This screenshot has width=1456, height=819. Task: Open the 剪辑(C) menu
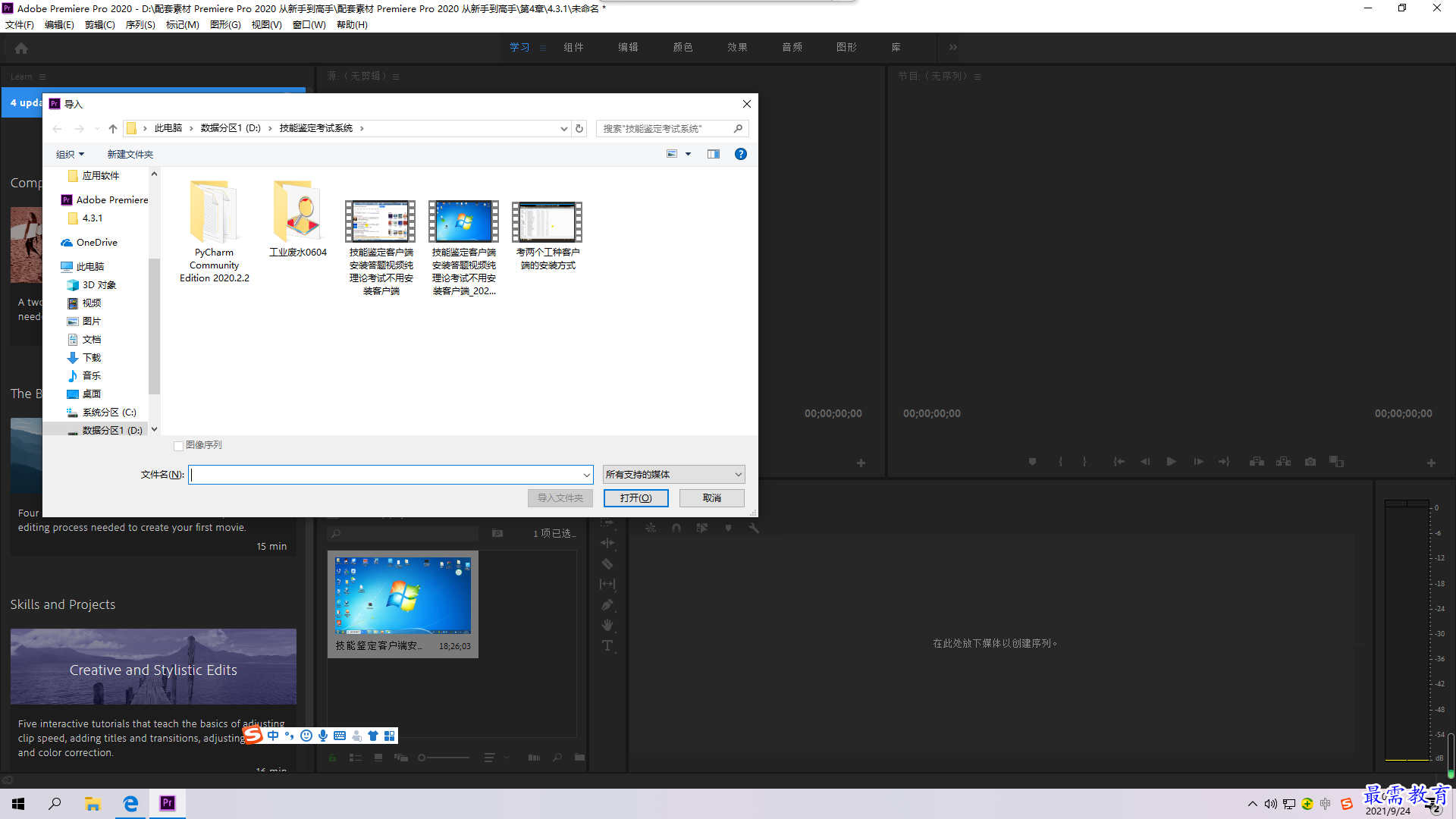[99, 25]
